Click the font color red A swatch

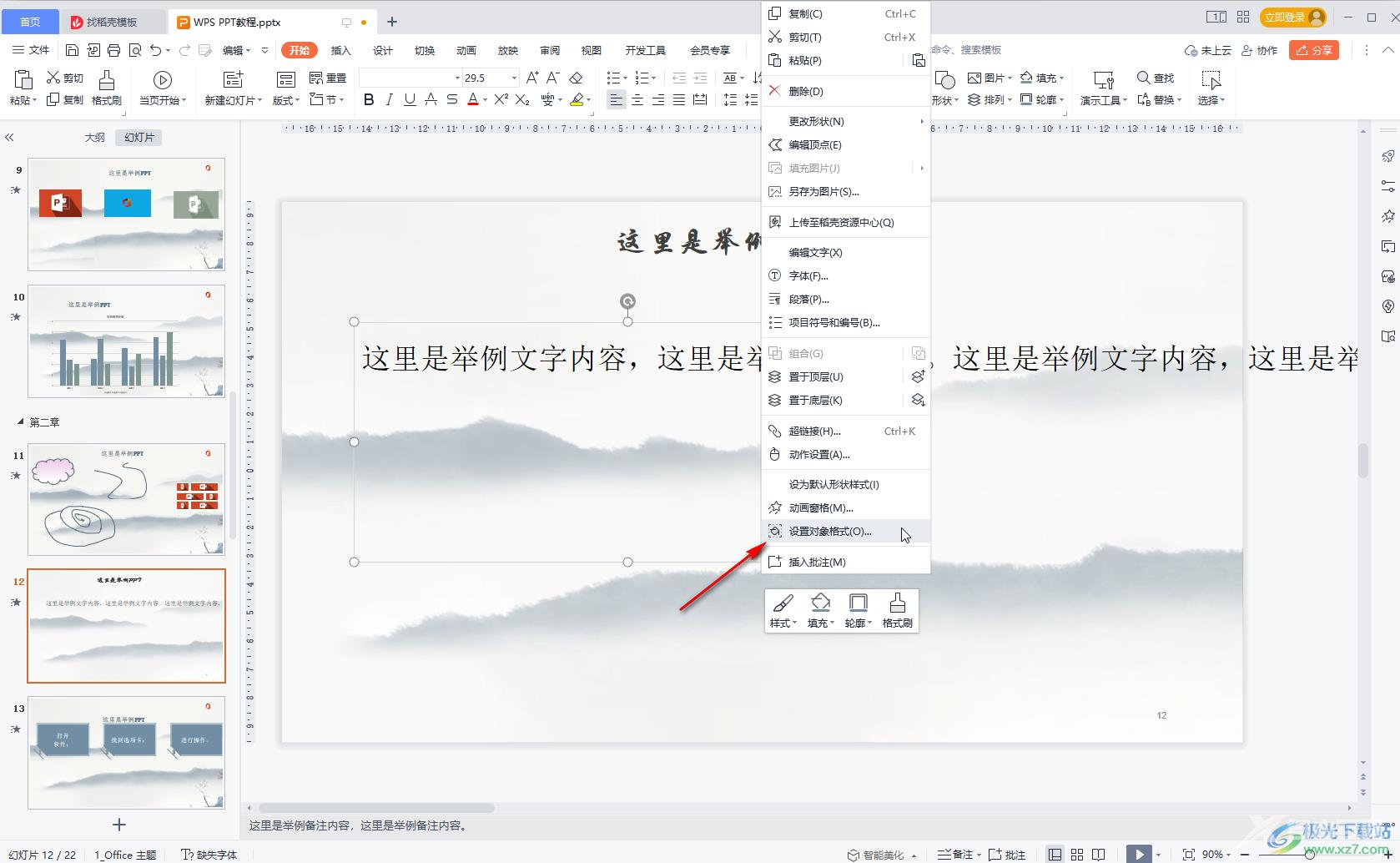(472, 99)
